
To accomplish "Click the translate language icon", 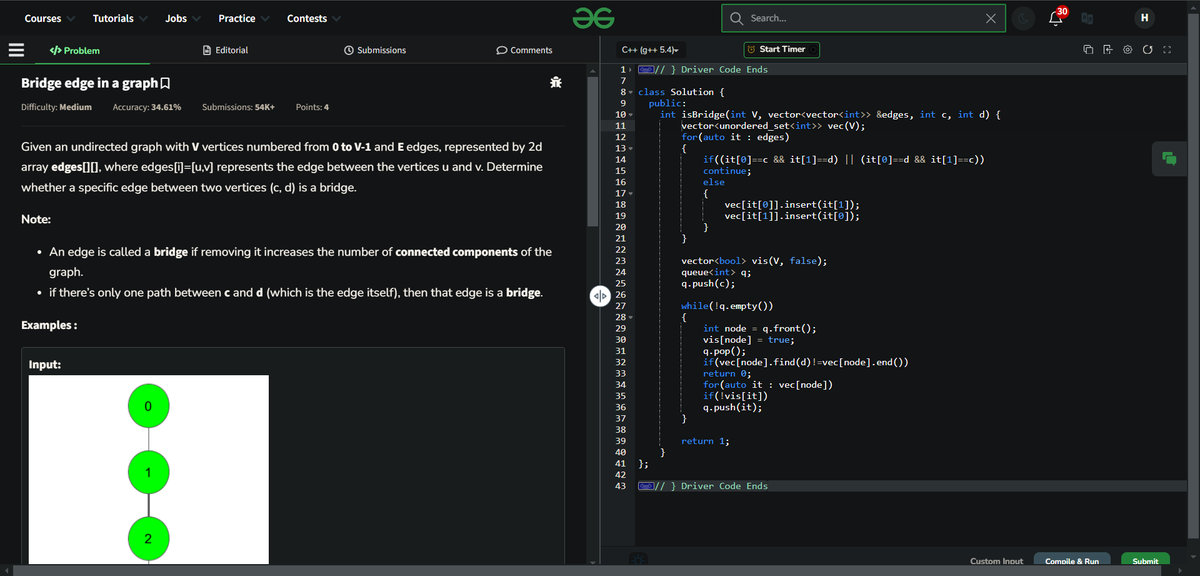I will click(x=1089, y=18).
